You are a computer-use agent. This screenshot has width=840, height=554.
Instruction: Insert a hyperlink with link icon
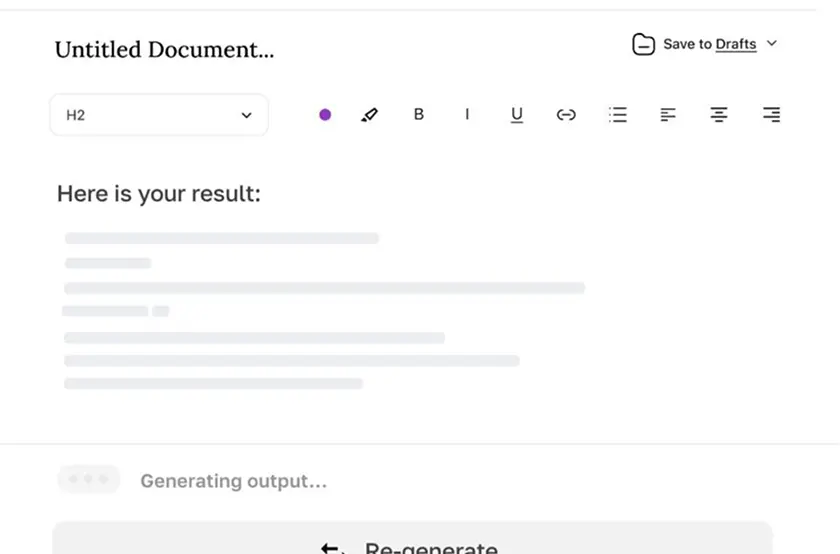point(566,115)
